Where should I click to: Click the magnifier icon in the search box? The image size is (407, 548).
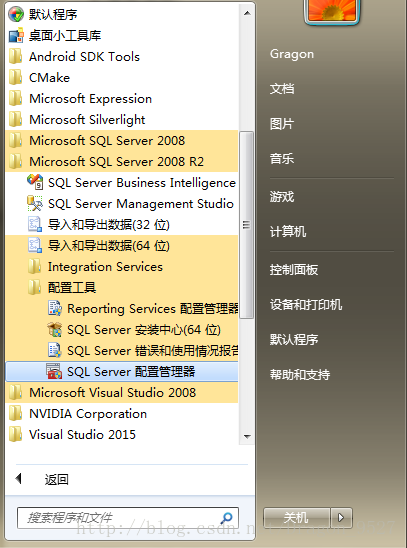click(227, 518)
